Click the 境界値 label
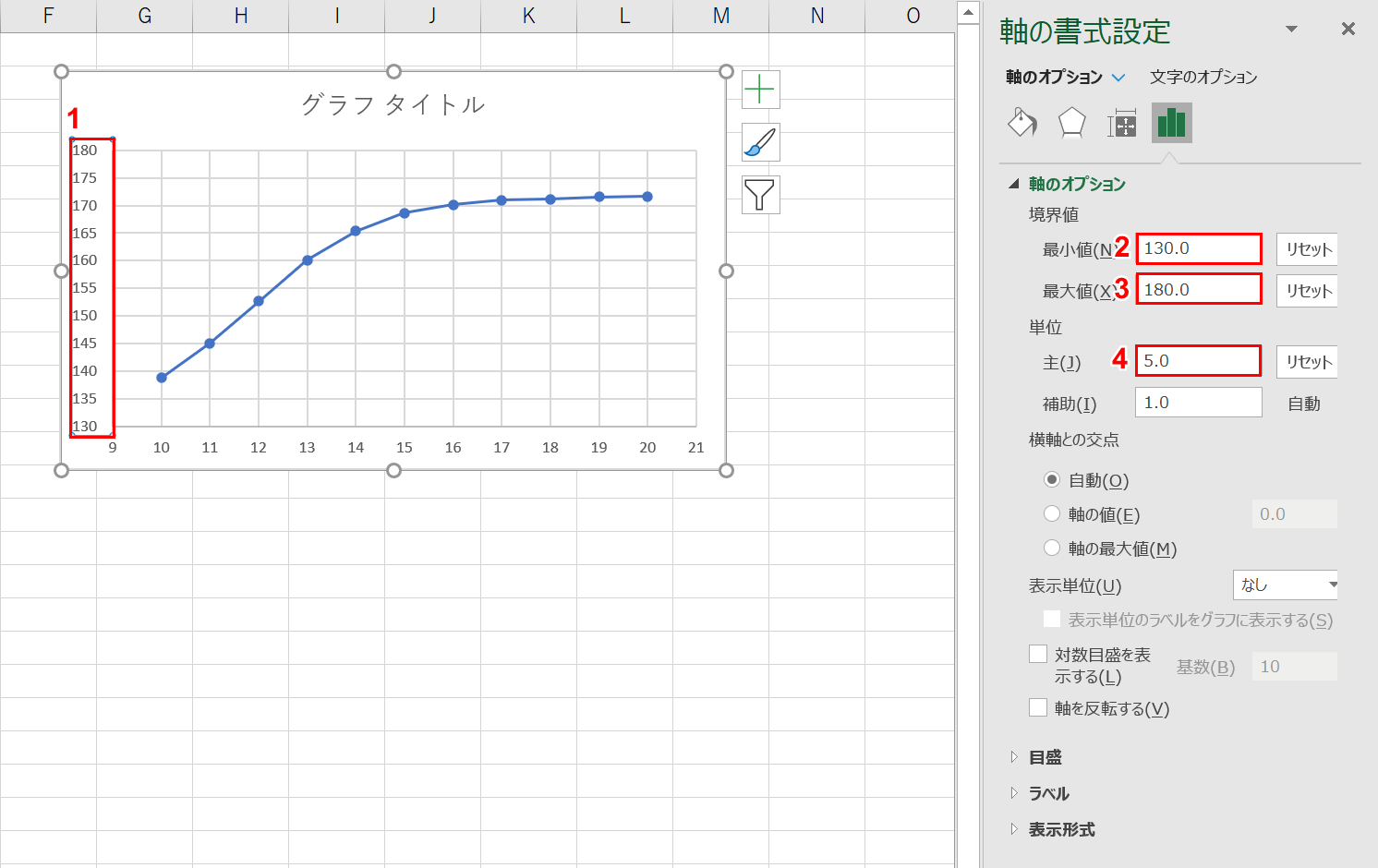This screenshot has width=1378, height=868. pos(1054,214)
